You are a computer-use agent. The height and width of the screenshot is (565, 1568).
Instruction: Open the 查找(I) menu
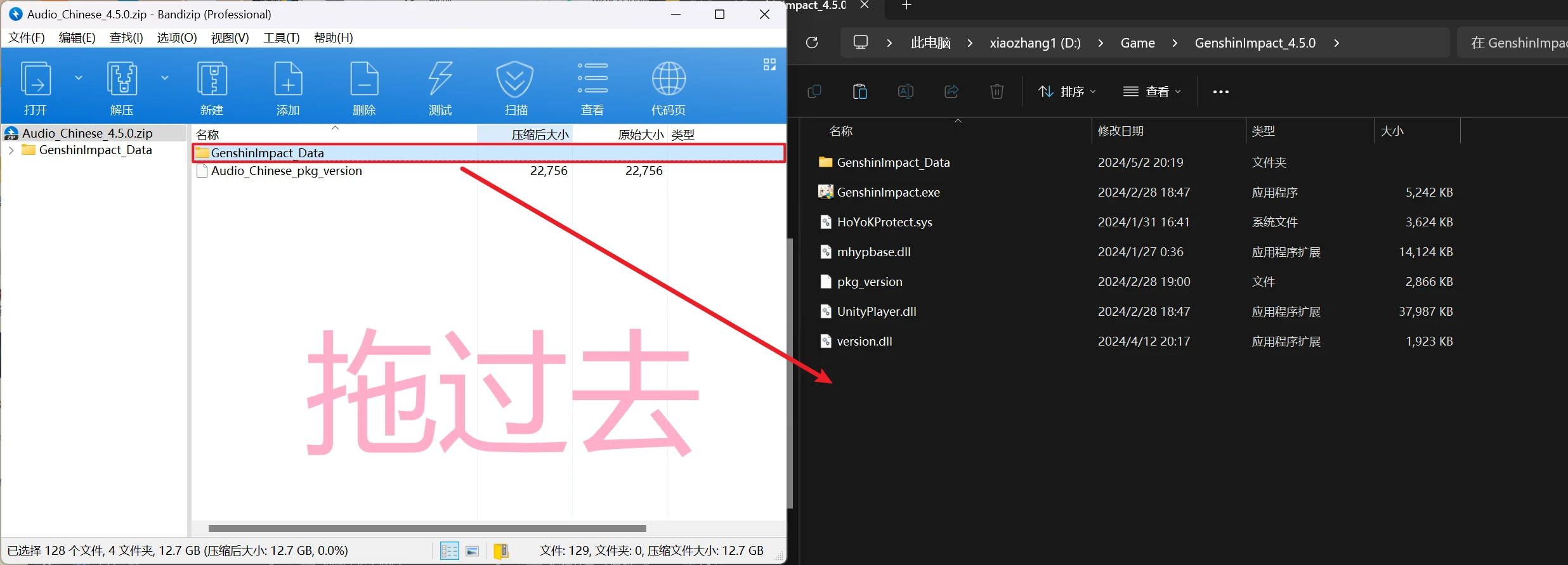point(127,37)
